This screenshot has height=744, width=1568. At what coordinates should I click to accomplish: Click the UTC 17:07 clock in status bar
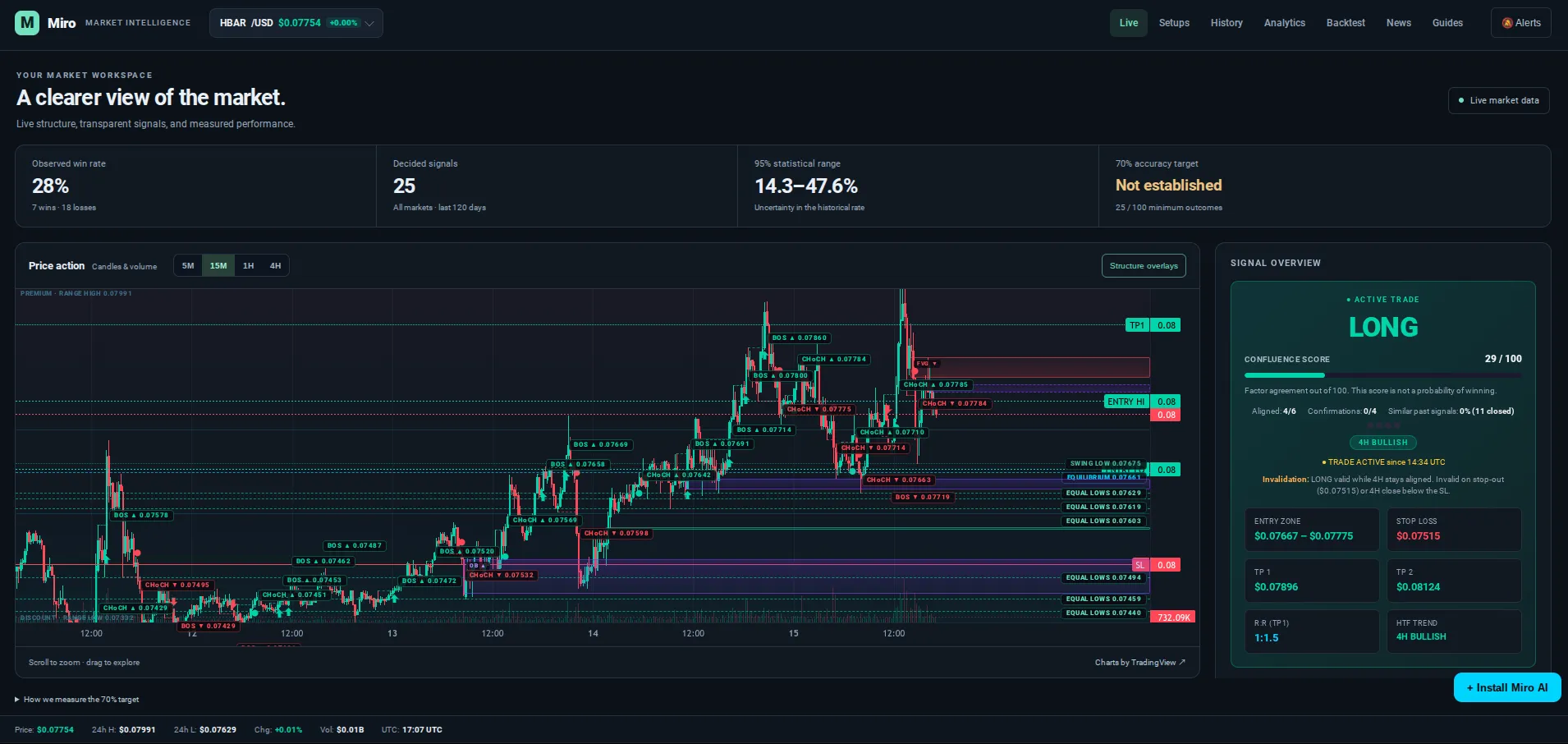[x=411, y=730]
